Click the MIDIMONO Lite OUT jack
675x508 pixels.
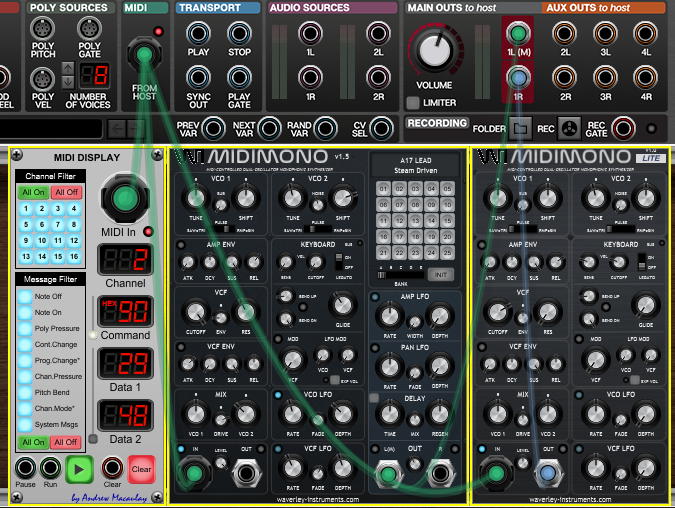pos(548,473)
